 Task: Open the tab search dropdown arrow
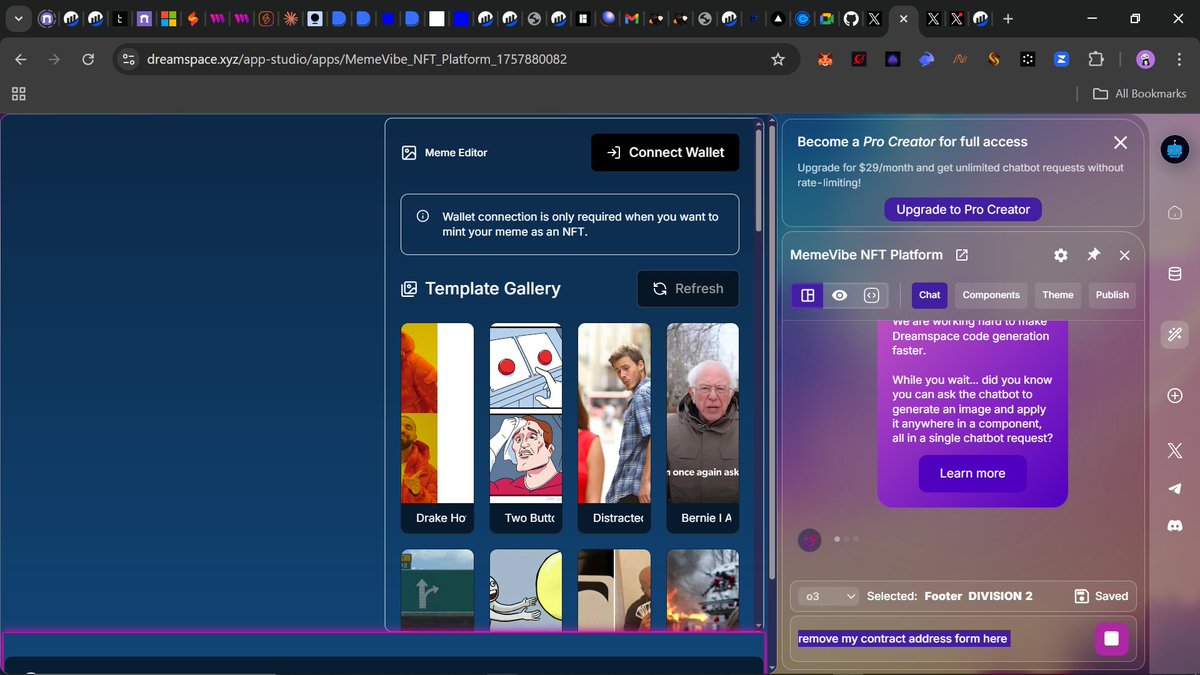click(x=18, y=18)
